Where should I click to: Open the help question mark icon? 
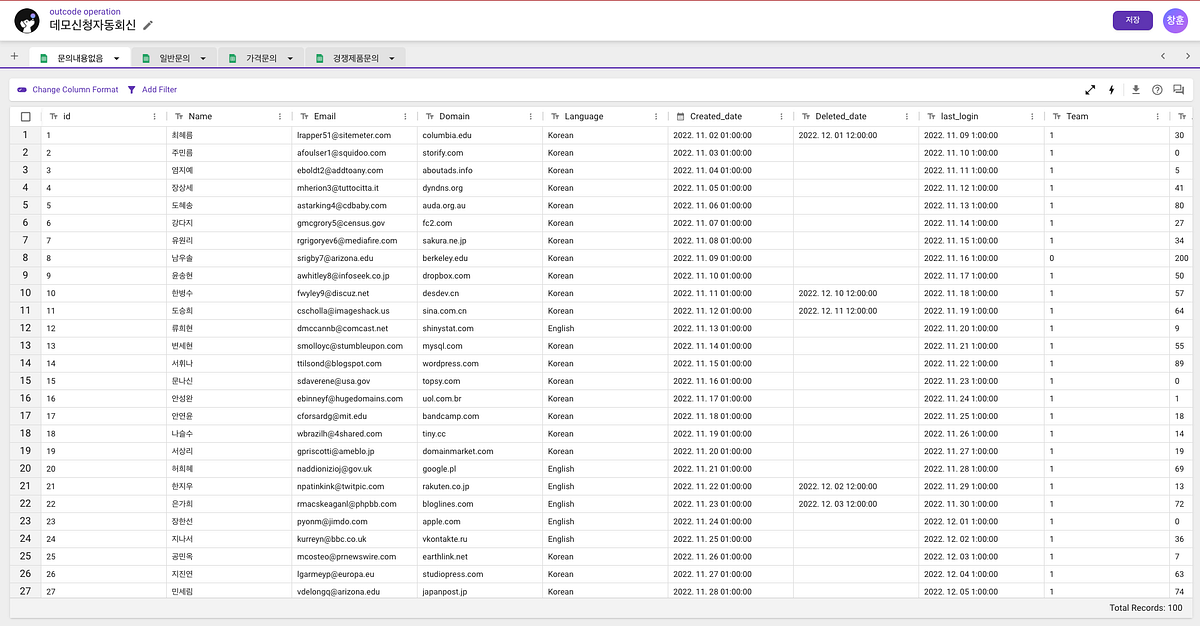click(1157, 90)
